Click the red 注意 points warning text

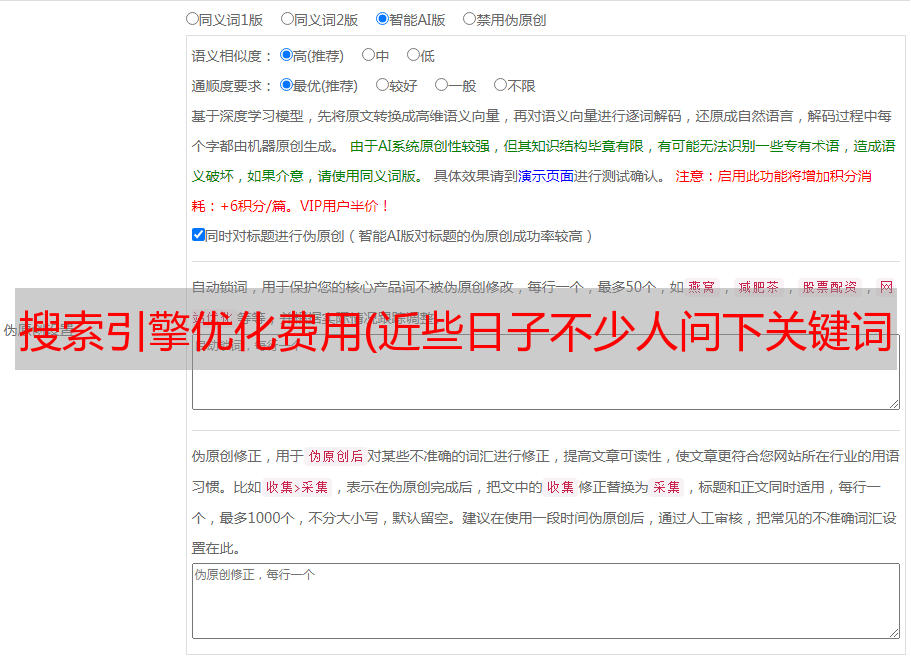(532, 191)
